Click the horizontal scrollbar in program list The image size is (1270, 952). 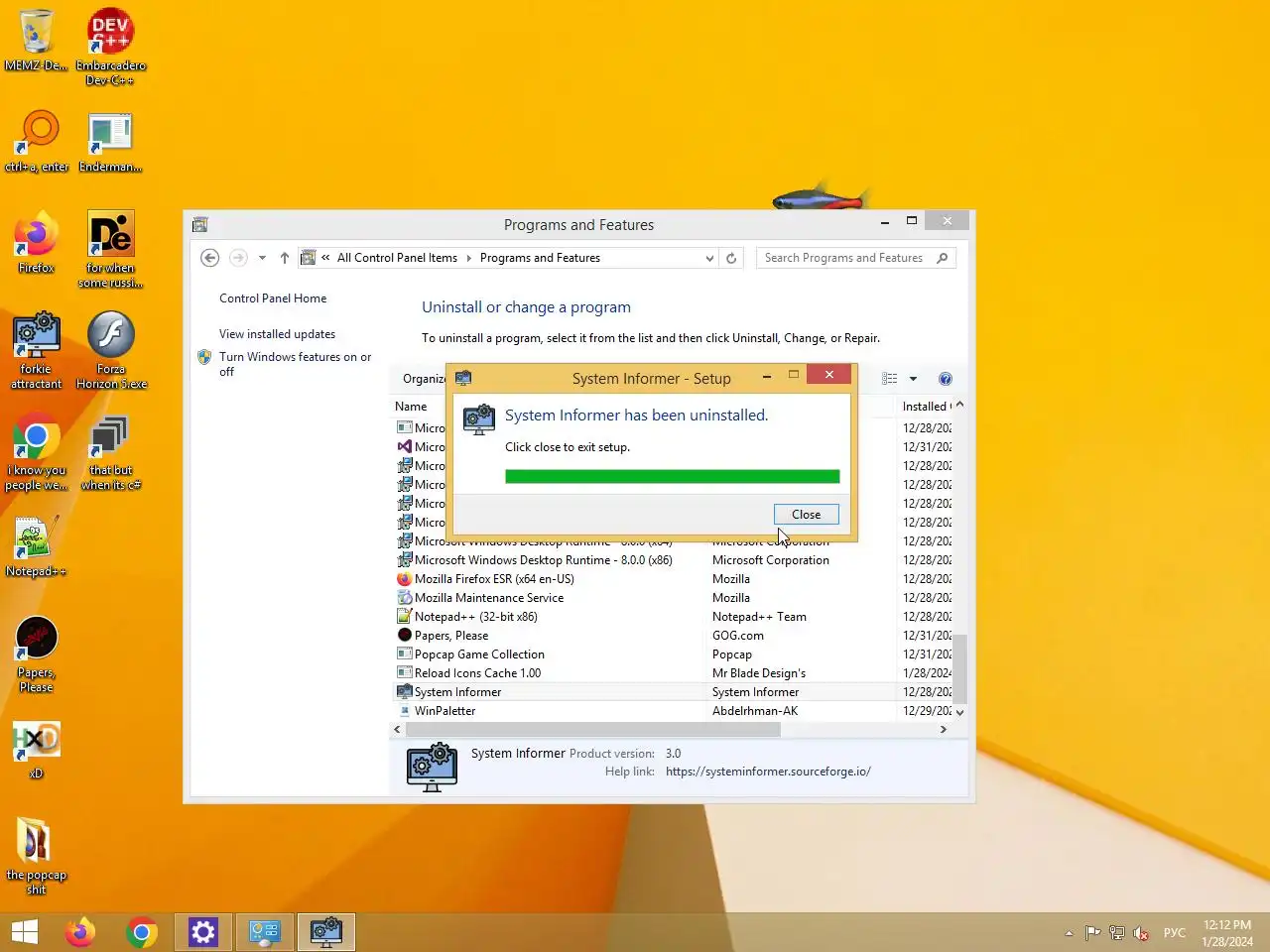click(x=593, y=730)
